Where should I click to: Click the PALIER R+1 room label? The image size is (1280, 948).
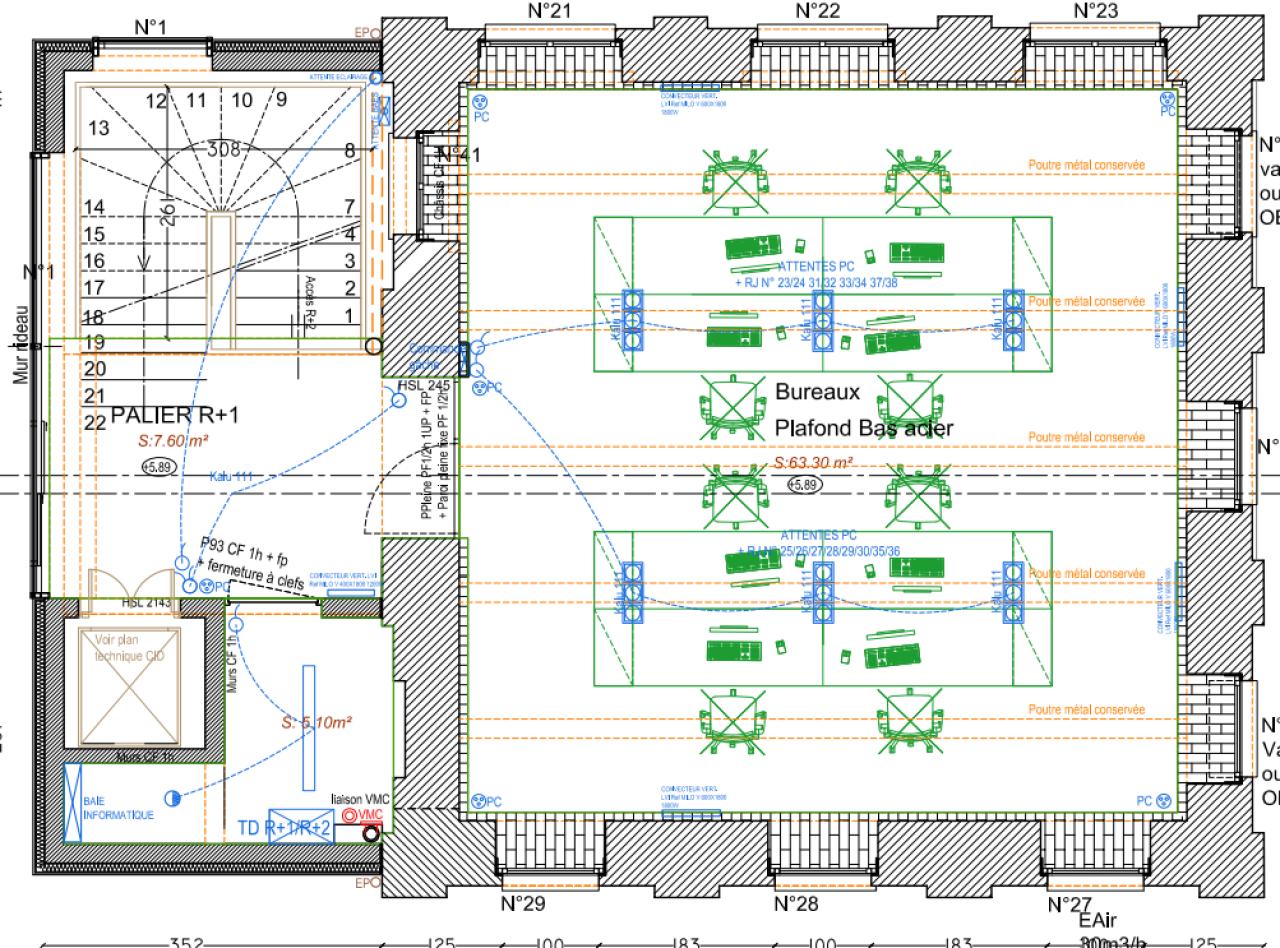tap(174, 416)
